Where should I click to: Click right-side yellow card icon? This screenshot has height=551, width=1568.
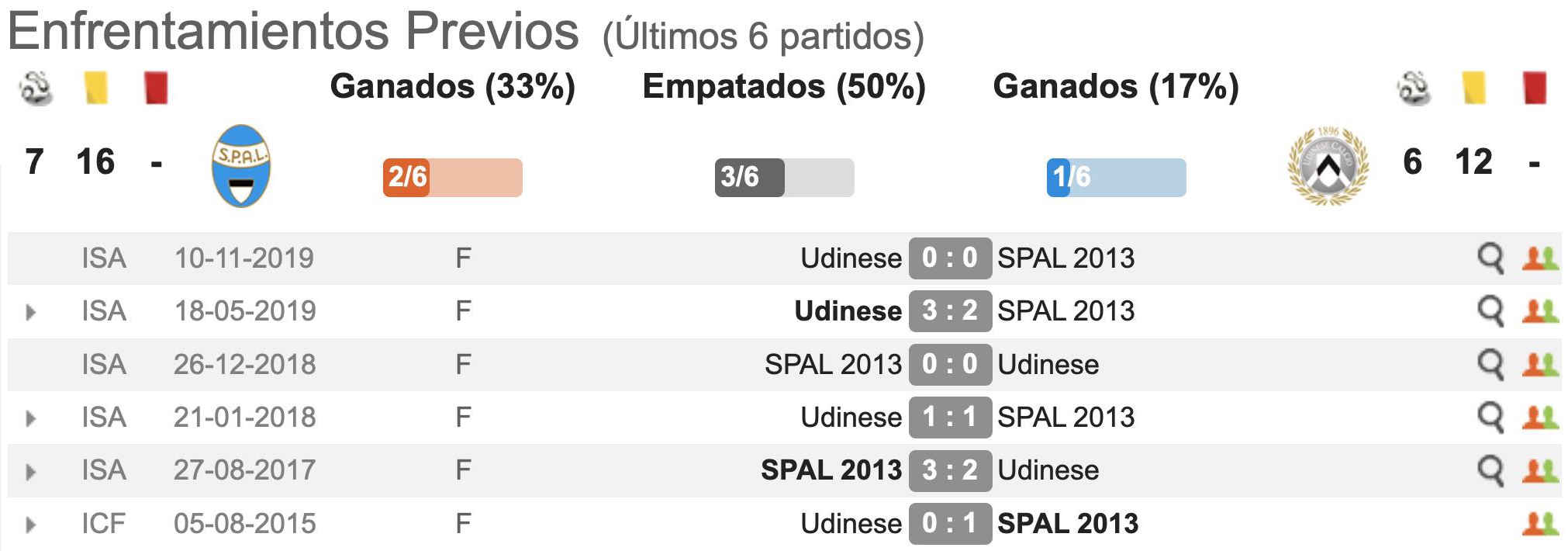pyautogui.click(x=1473, y=88)
